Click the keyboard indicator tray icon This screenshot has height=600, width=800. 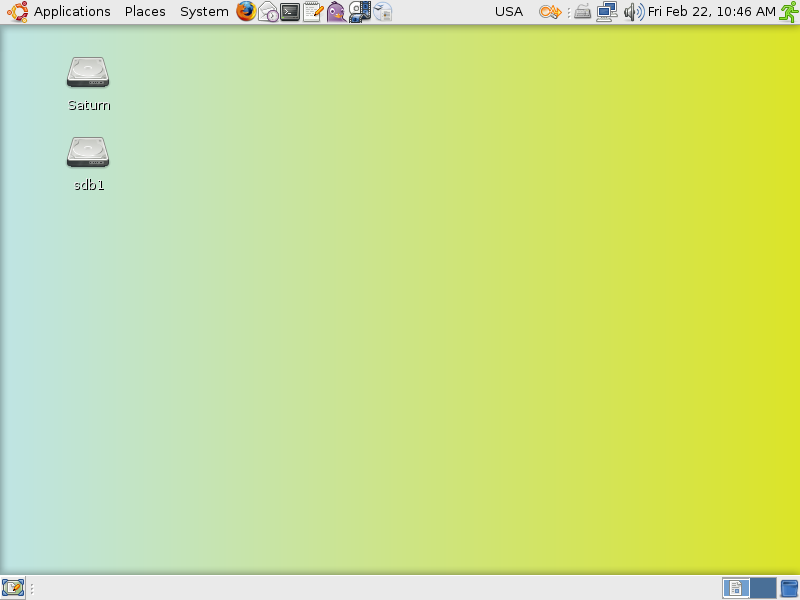click(x=582, y=12)
